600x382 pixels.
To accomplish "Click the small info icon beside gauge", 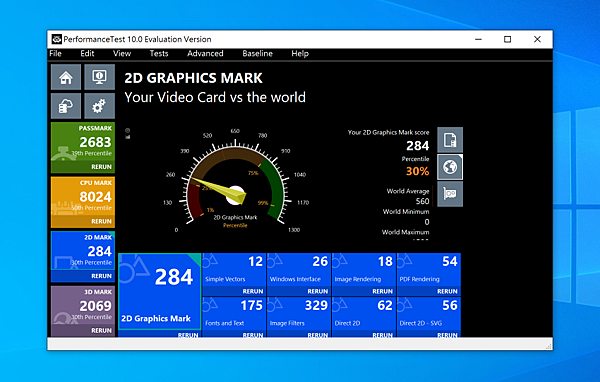I will (x=127, y=130).
